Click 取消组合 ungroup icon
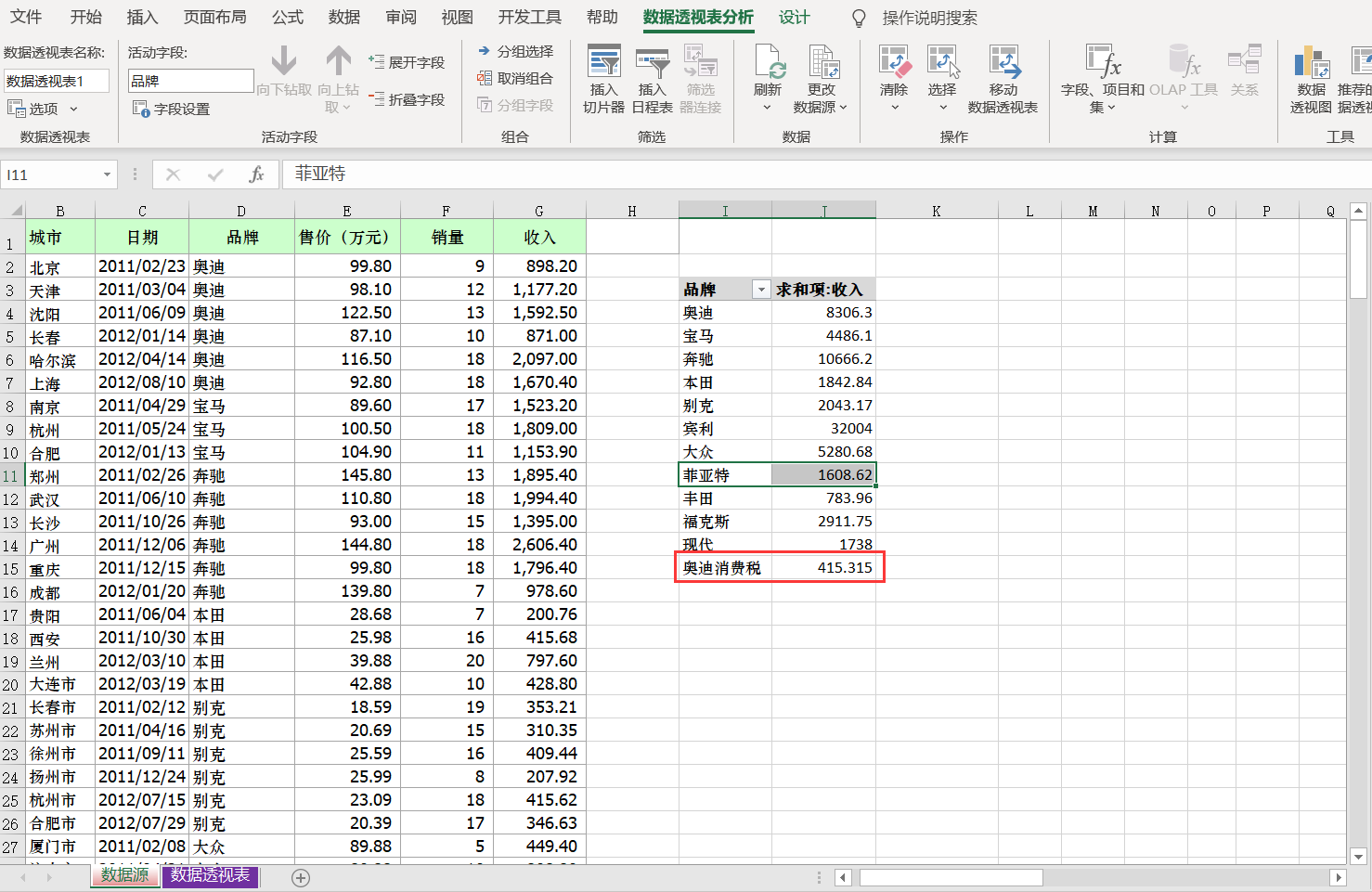The width and height of the screenshot is (1372, 892). pos(485,78)
